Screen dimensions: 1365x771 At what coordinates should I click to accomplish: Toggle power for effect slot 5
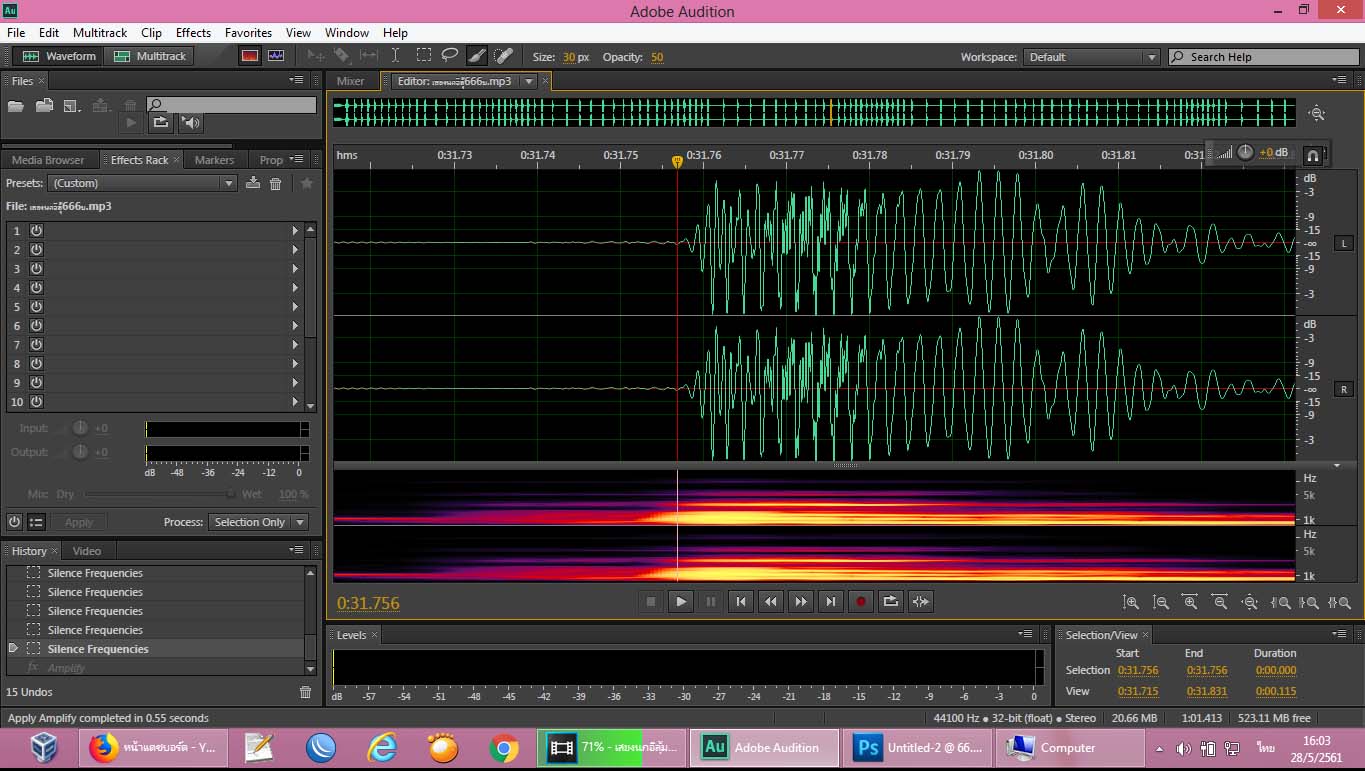(x=36, y=306)
